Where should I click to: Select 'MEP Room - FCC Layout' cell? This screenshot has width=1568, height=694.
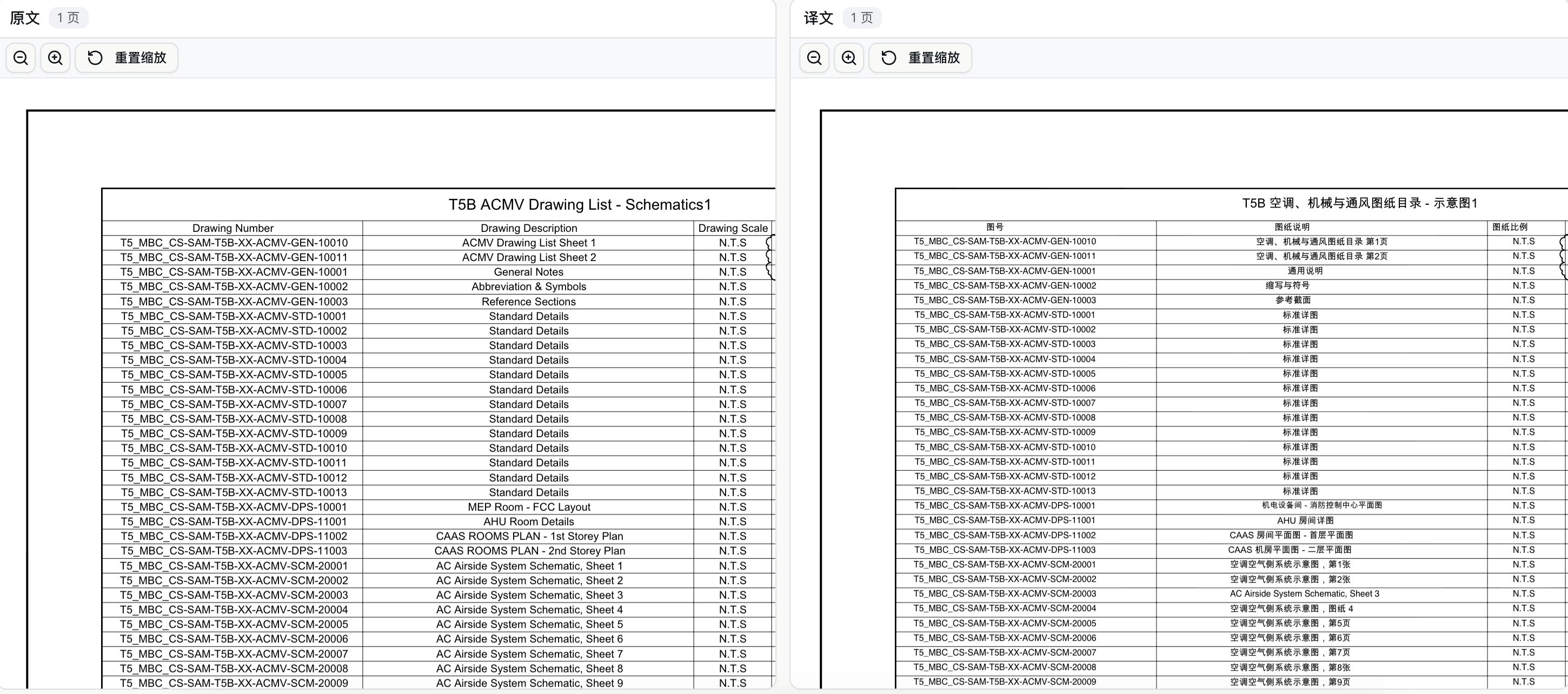[528, 506]
